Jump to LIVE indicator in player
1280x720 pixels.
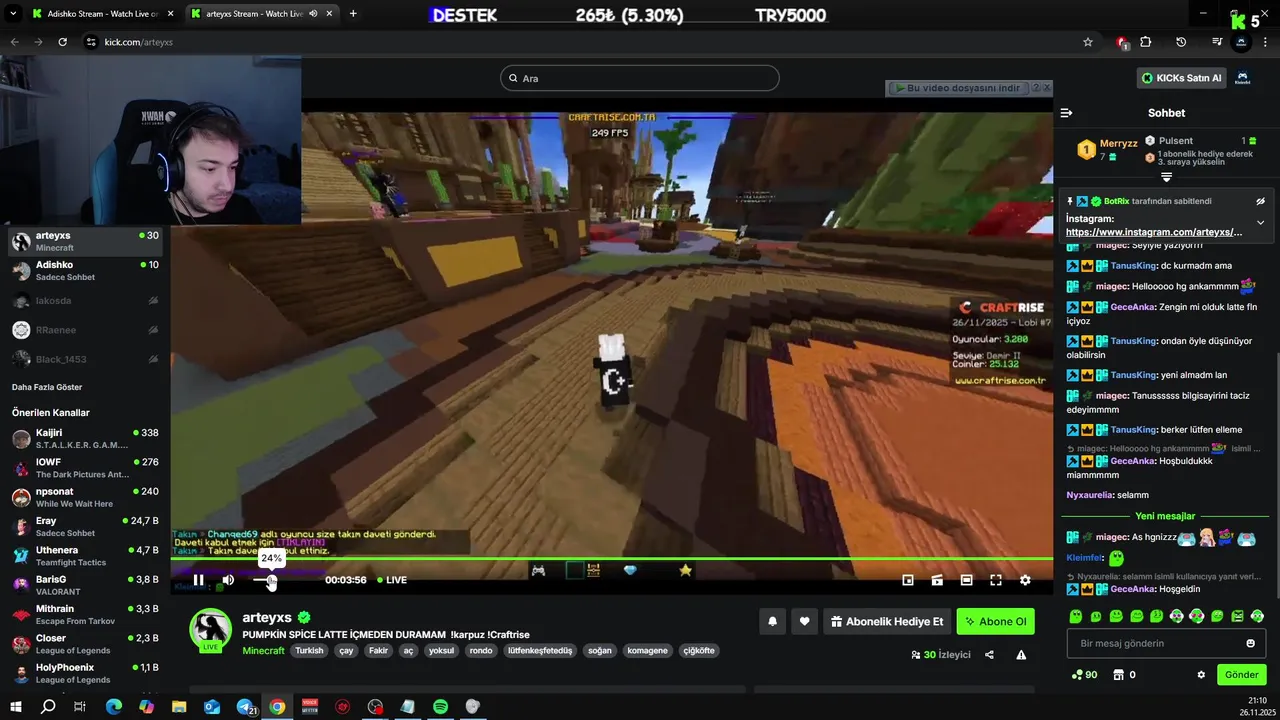pyautogui.click(x=391, y=580)
